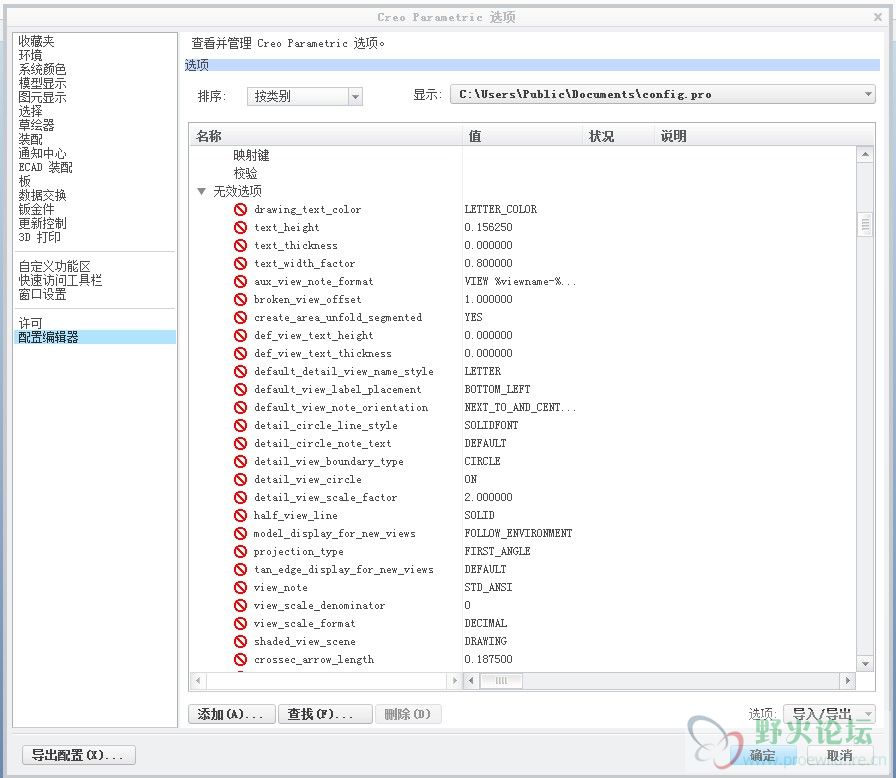
Task: Click invalid icon beside text_thickness
Action: pos(240,245)
